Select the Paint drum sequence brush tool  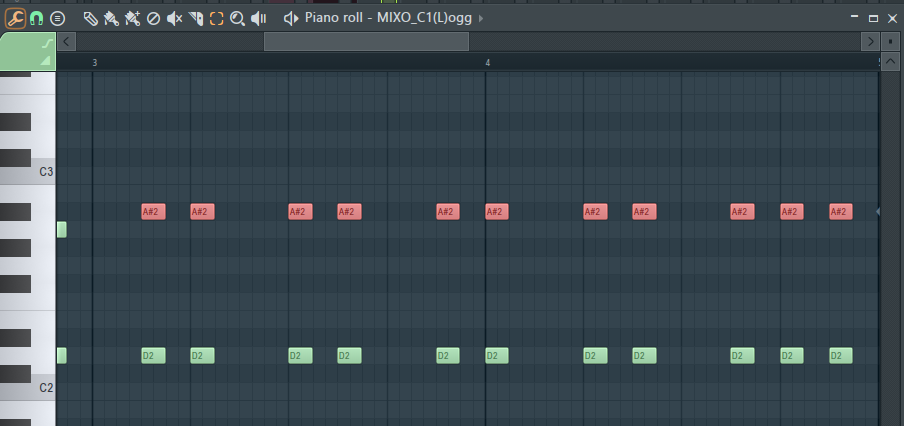132,18
